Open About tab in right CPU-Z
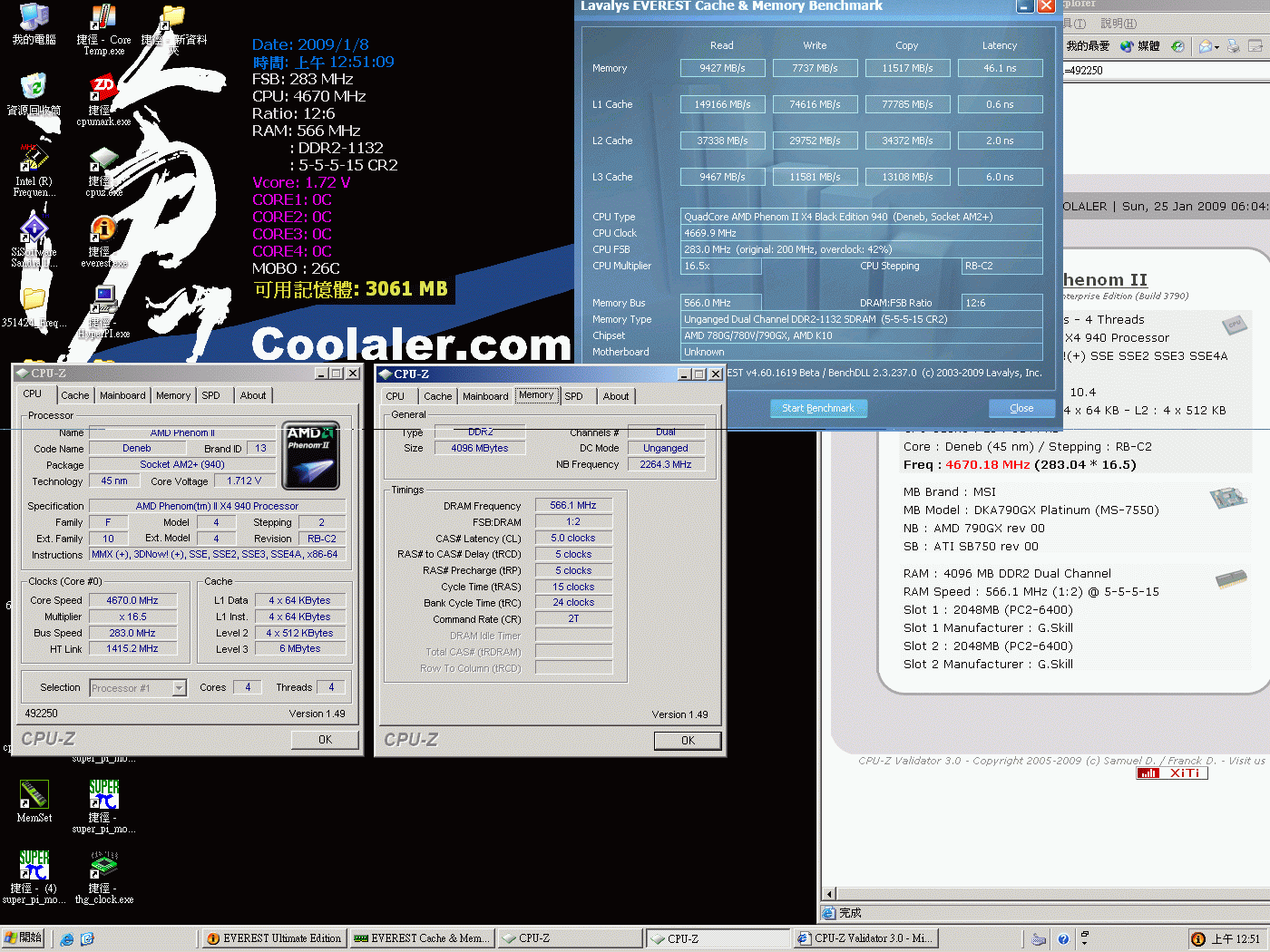 tap(616, 396)
